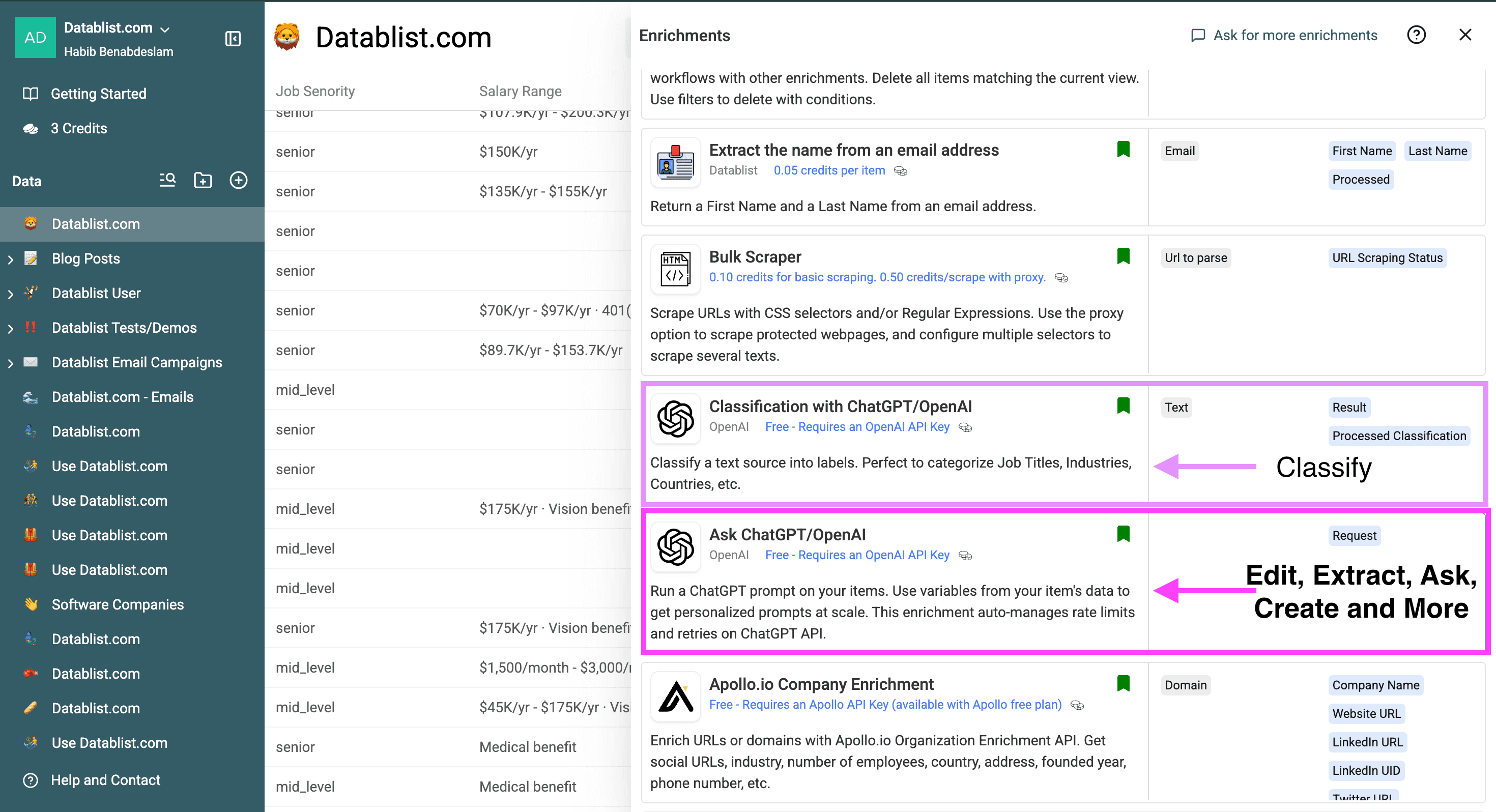The height and width of the screenshot is (812, 1496).
Task: Select Getting Started in the sidebar
Action: 98,94
